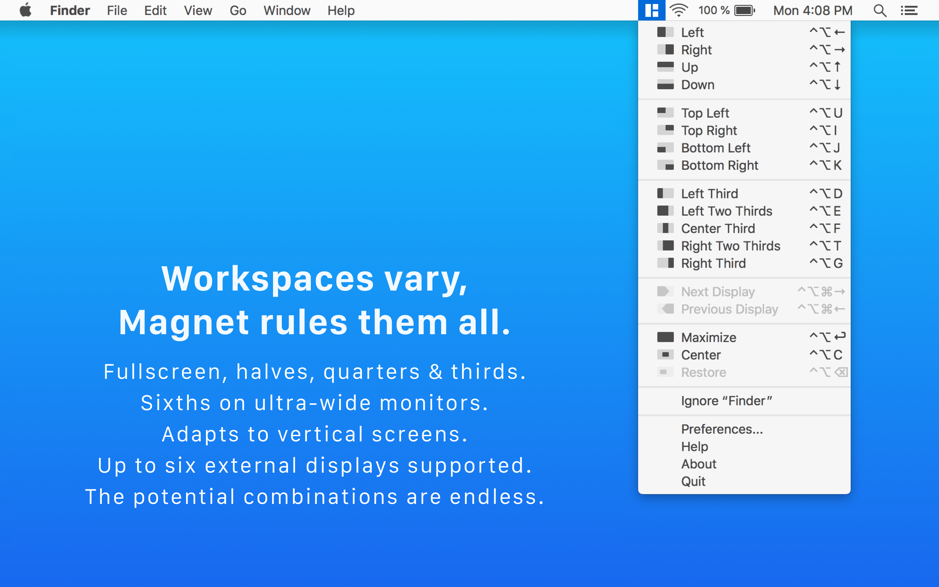939x587 pixels.
Task: Open the Apple menu
Action: pos(25,11)
